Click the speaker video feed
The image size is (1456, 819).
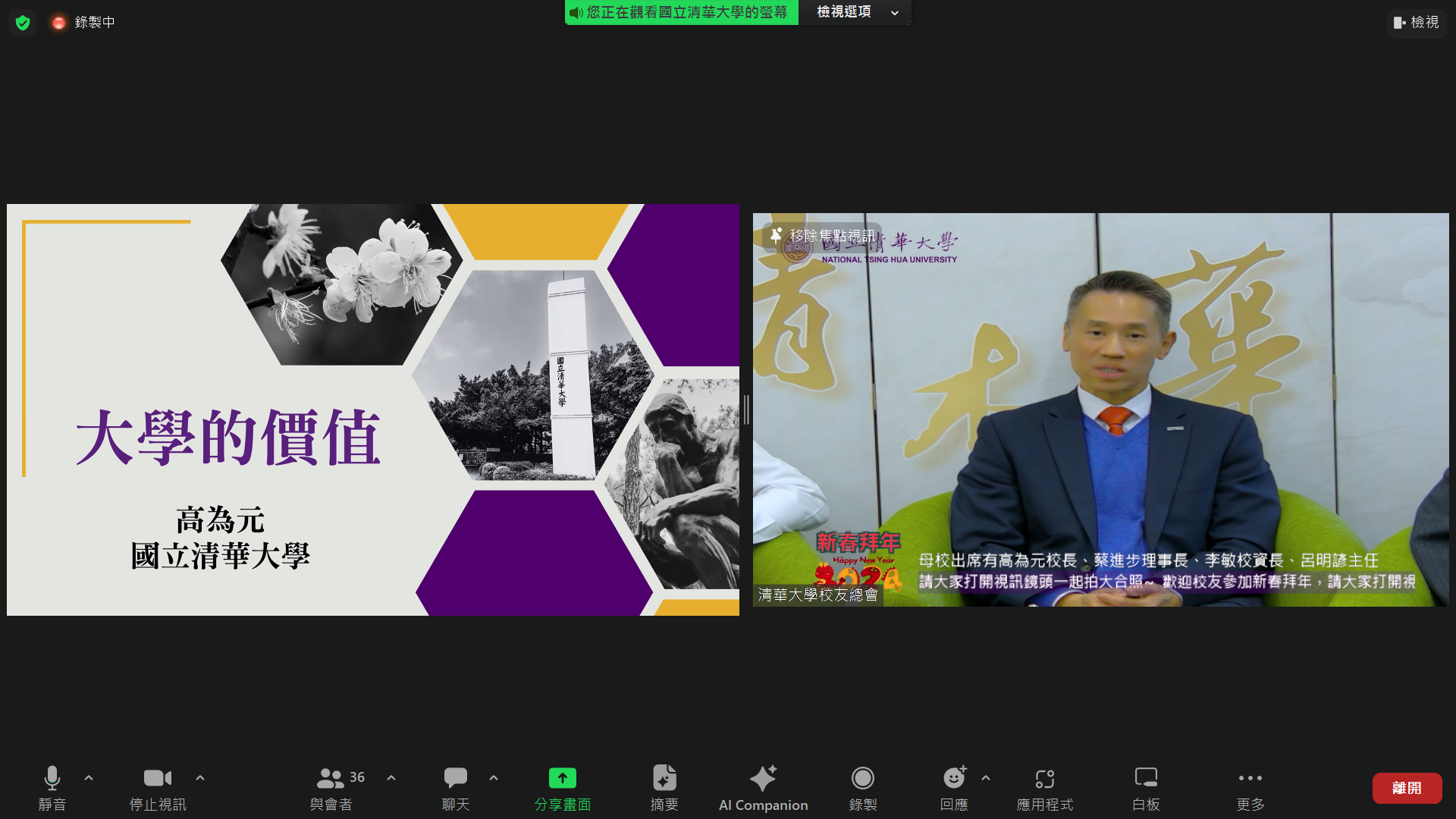click(x=1100, y=409)
